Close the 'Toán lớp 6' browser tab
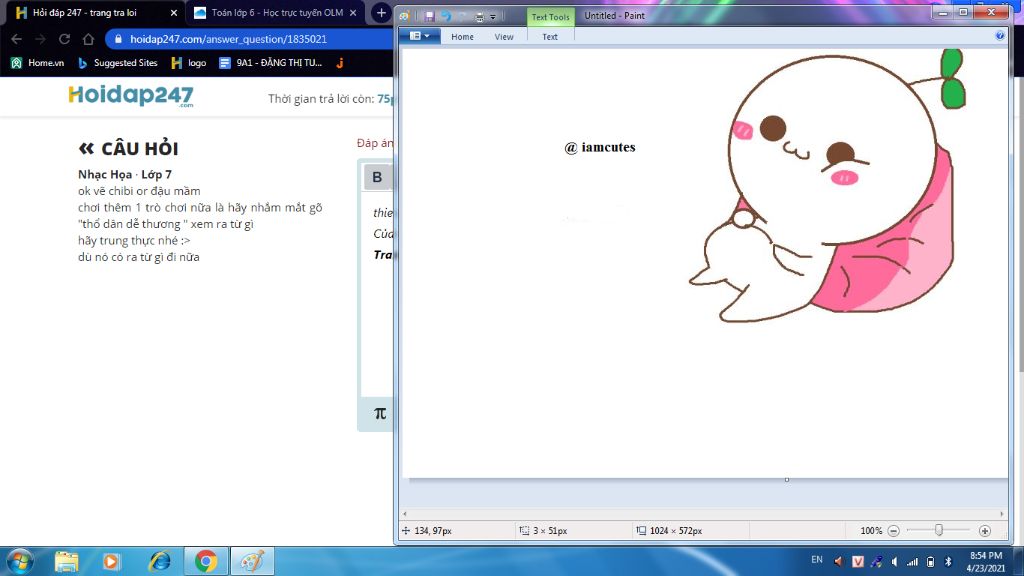The width and height of the screenshot is (1024, 576). click(x=353, y=13)
